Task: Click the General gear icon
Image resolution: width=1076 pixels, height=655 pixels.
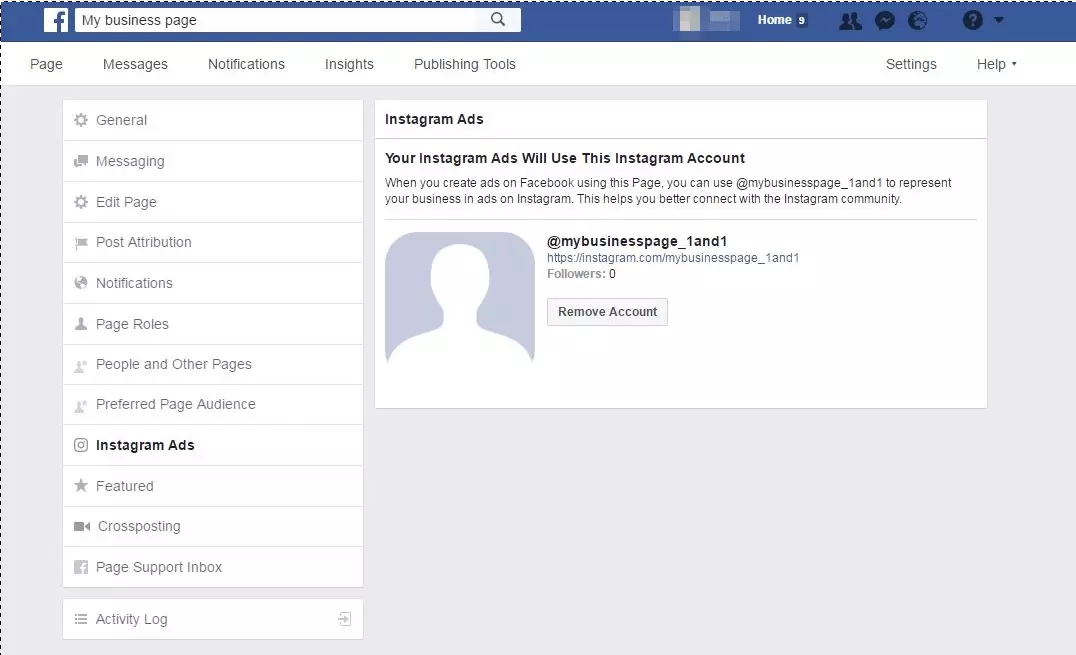Action: coord(81,120)
